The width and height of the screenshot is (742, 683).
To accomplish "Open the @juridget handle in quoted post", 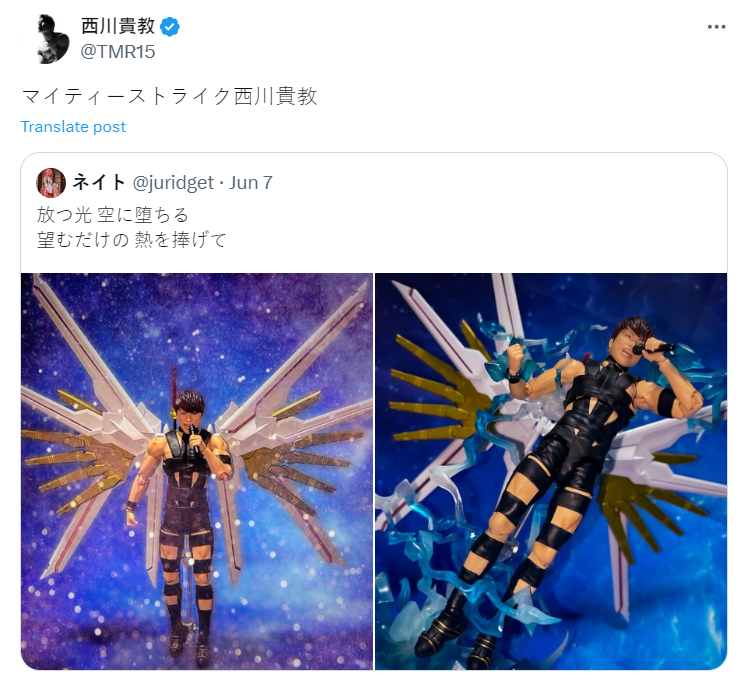I will (173, 183).
